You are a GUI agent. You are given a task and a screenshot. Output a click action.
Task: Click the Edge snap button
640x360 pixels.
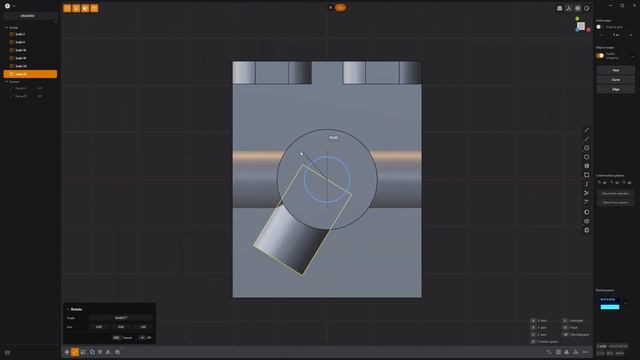tap(616, 89)
